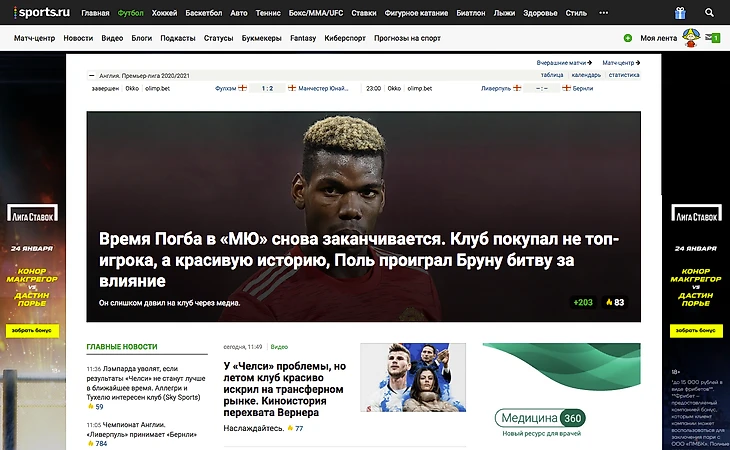
Task: Click right banner забрать бонус button
Action: click(696, 330)
